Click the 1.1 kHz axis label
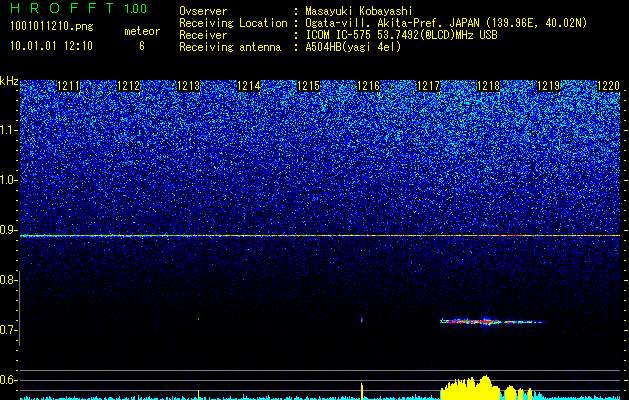The width and height of the screenshot is (629, 400). pyautogui.click(x=9, y=130)
